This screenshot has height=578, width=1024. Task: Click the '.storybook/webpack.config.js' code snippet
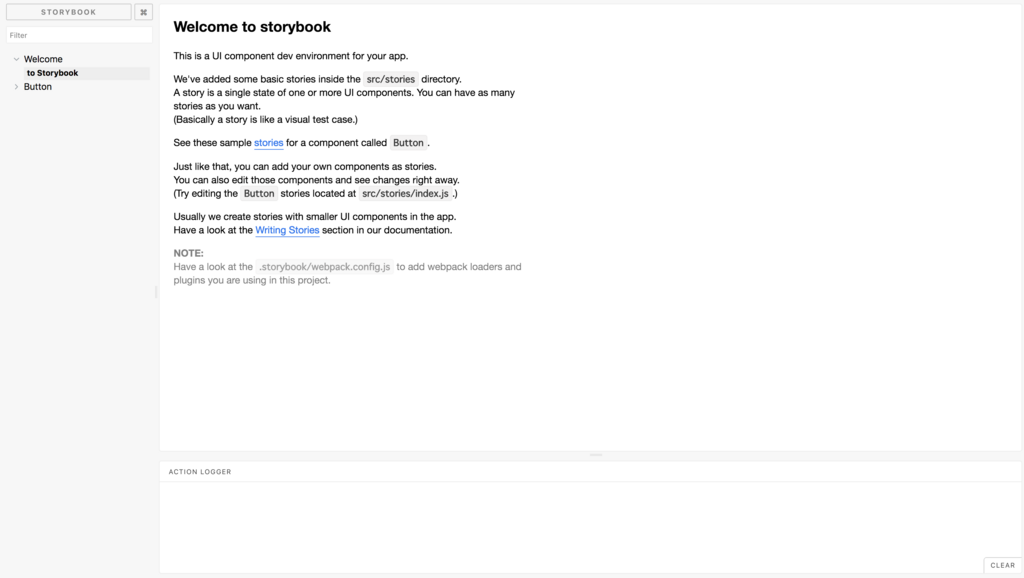325,266
